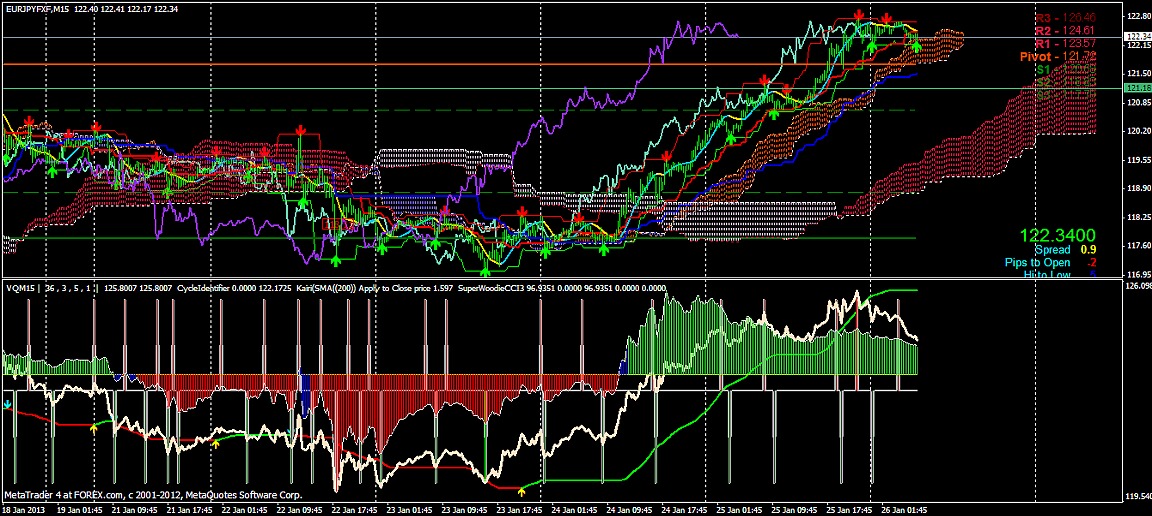Click the white current price tag 122.34
The height and width of the screenshot is (516, 1152).
click(x=1137, y=36)
